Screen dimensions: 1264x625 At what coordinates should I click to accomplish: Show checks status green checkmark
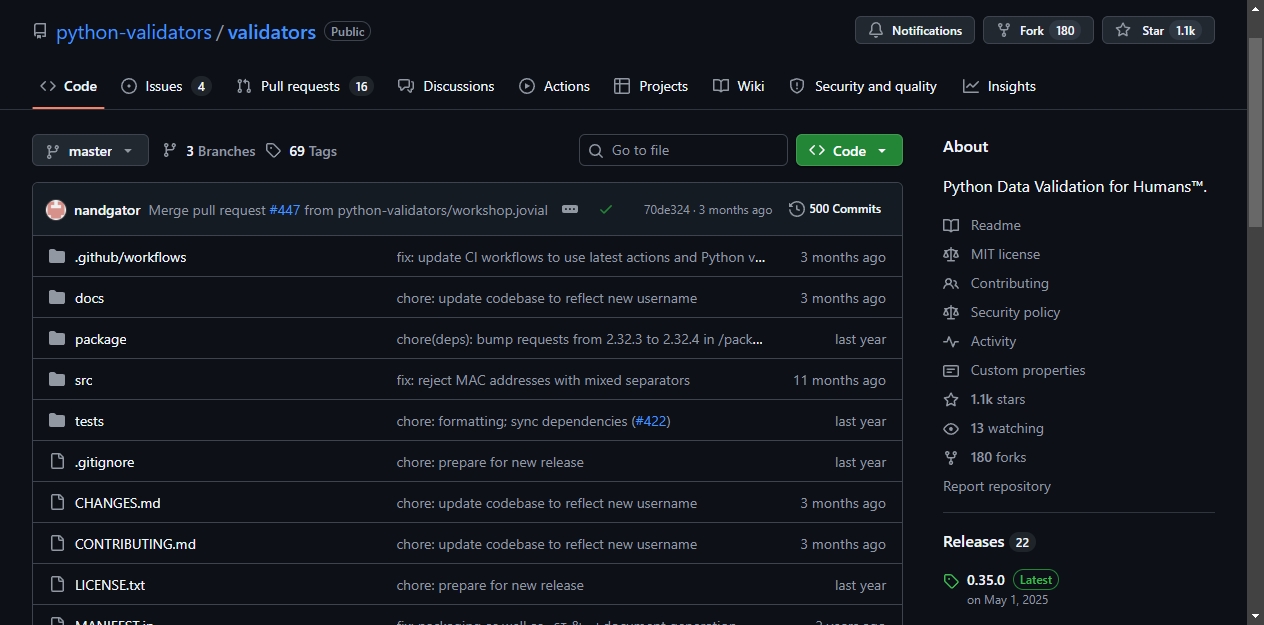606,209
